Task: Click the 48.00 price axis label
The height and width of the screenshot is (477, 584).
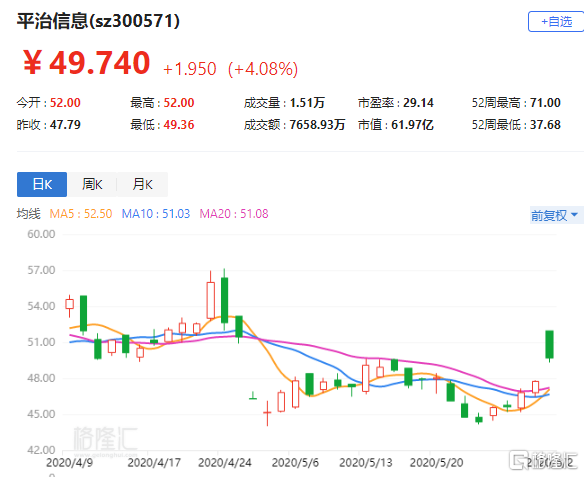Action: 41,378
